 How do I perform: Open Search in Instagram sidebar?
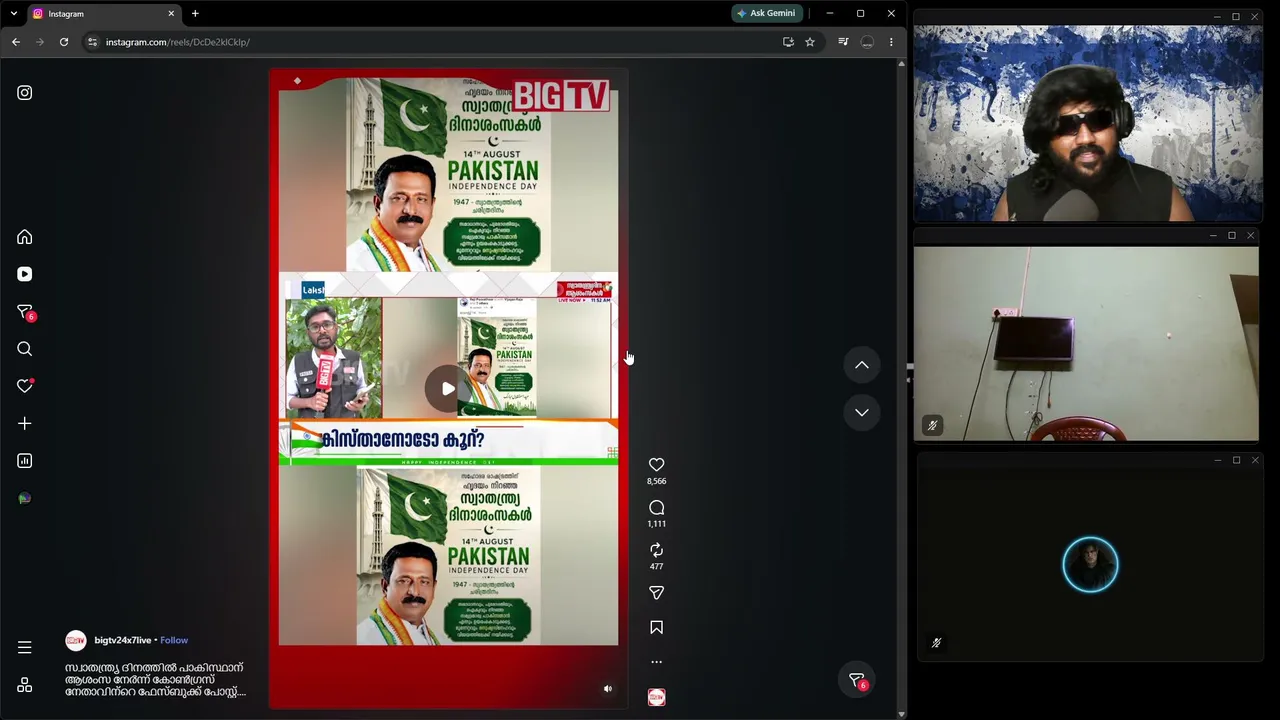[25, 349]
